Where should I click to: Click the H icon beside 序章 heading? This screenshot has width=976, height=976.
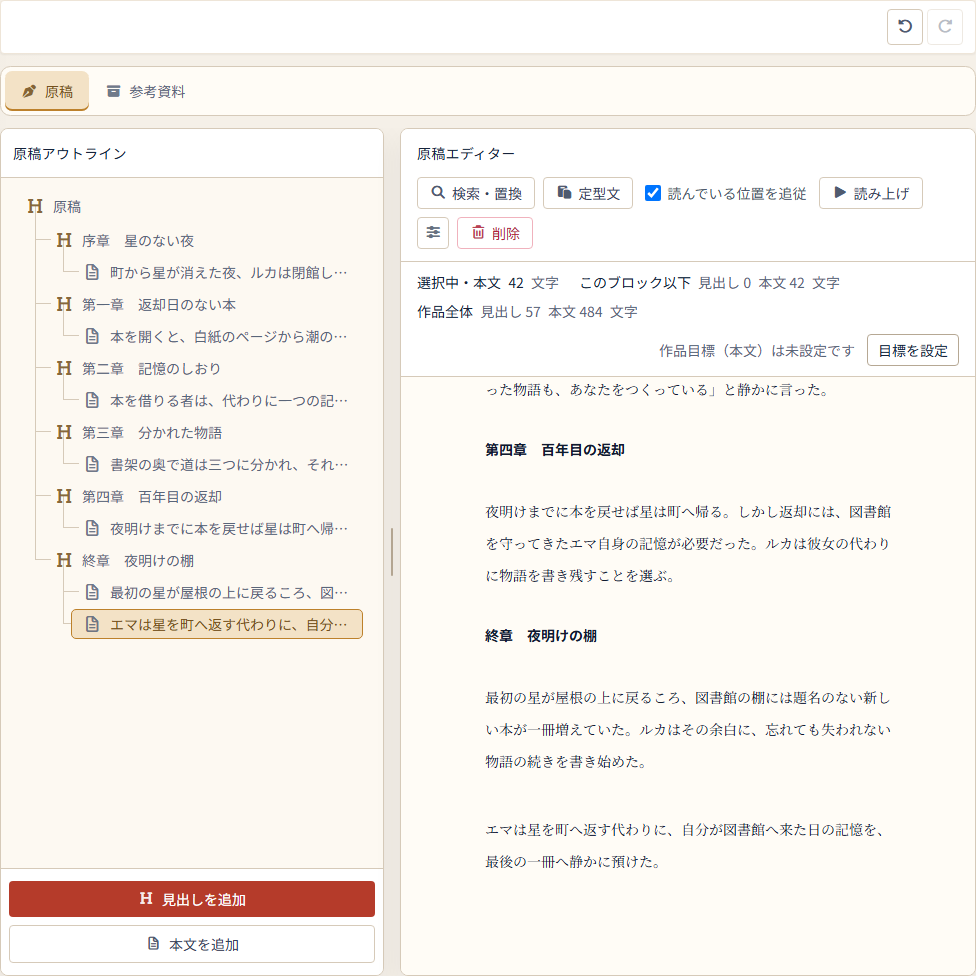[64, 240]
